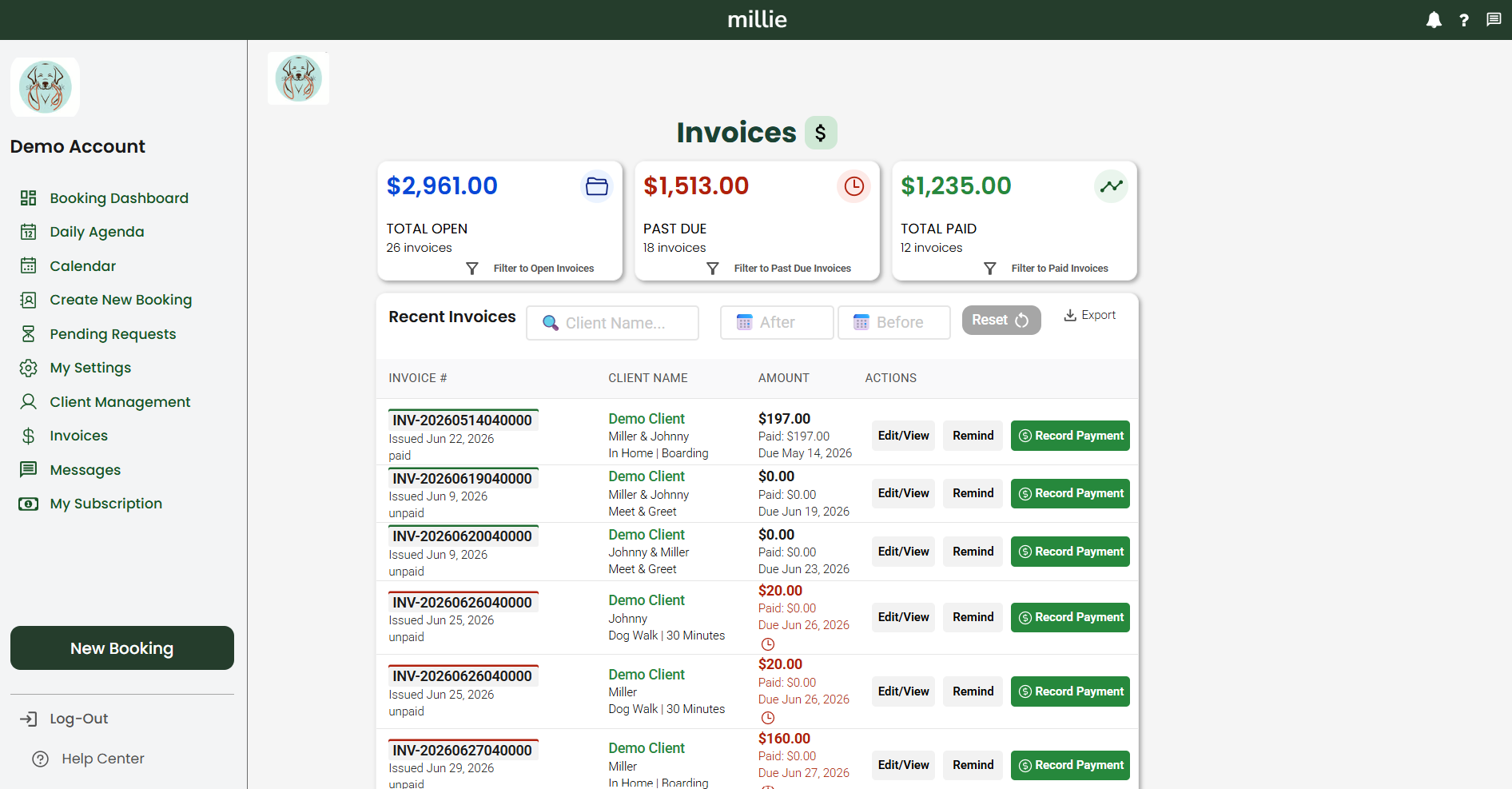Click overdue clock icon on Miller dog walk invoice
The height and width of the screenshot is (789, 1512).
[768, 718]
